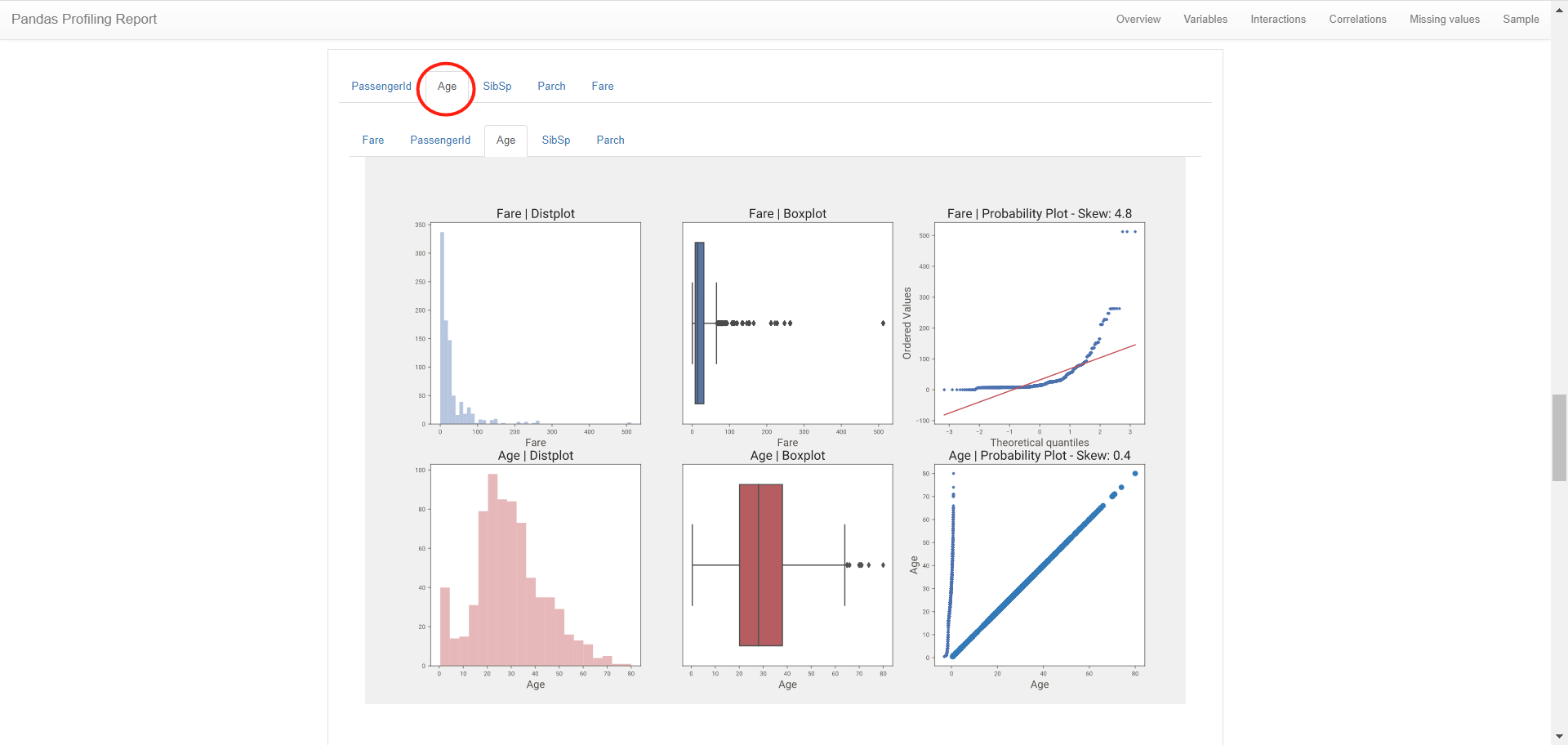Switch to SibSp tab in second row
The width and height of the screenshot is (1568, 745).
[x=555, y=140]
